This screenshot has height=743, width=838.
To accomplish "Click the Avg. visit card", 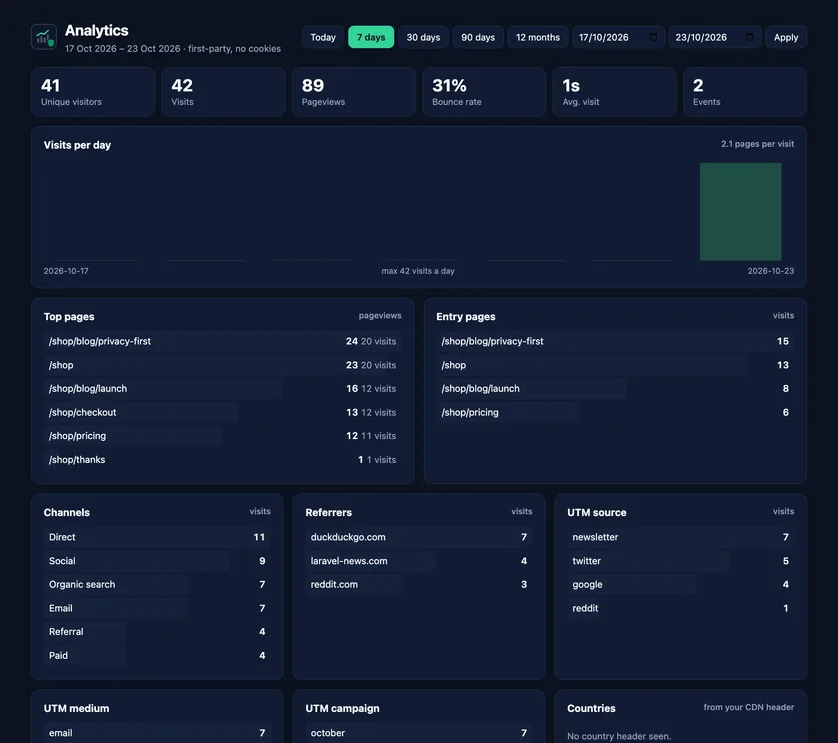I will [x=615, y=92].
